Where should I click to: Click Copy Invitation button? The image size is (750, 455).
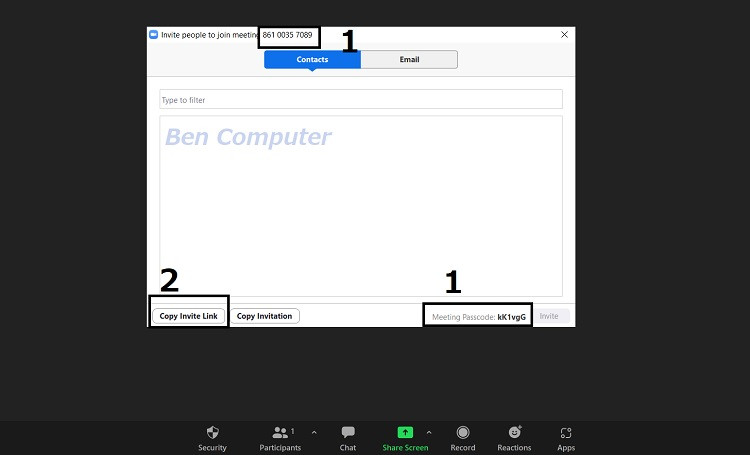tap(265, 316)
